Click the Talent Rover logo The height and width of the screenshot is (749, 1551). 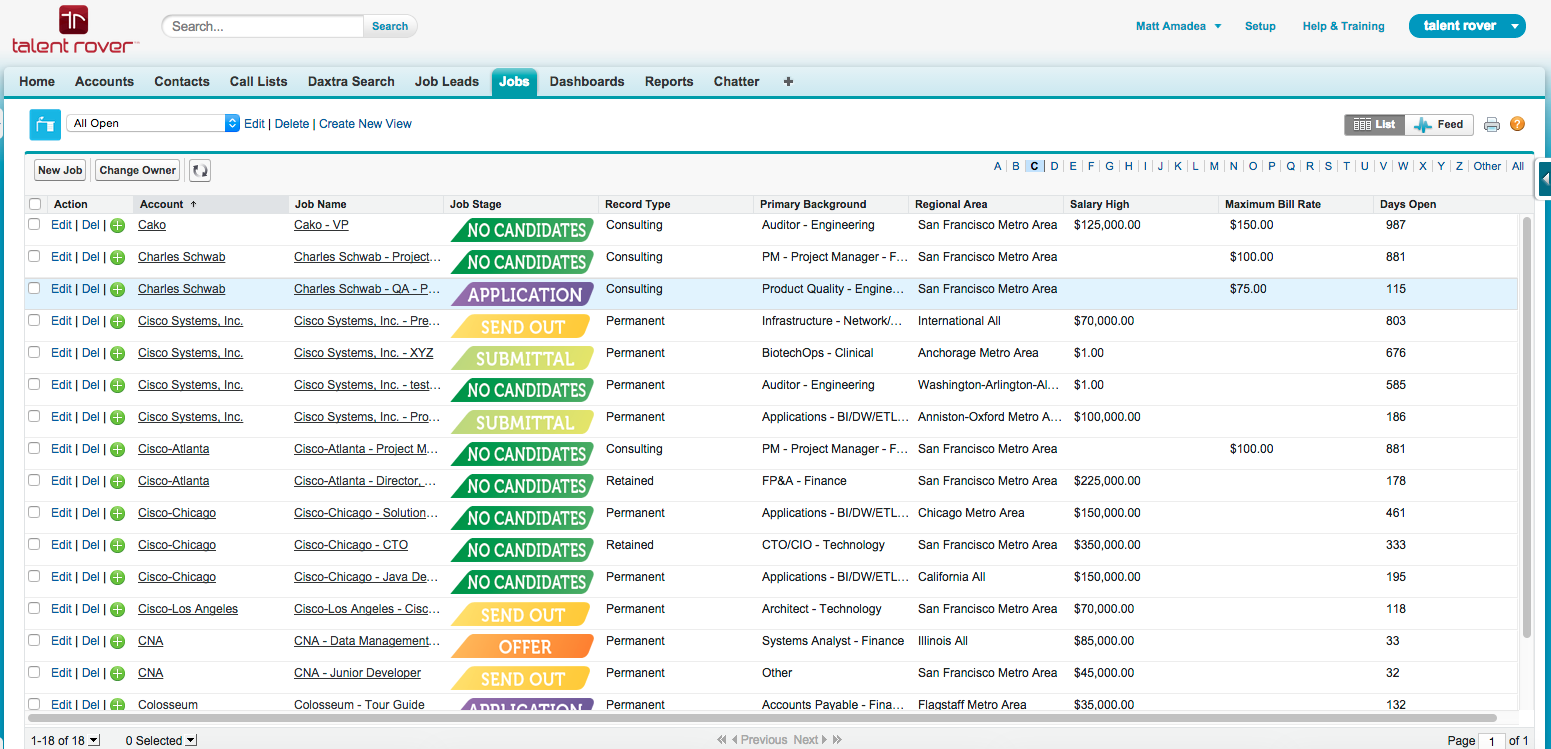75,29
